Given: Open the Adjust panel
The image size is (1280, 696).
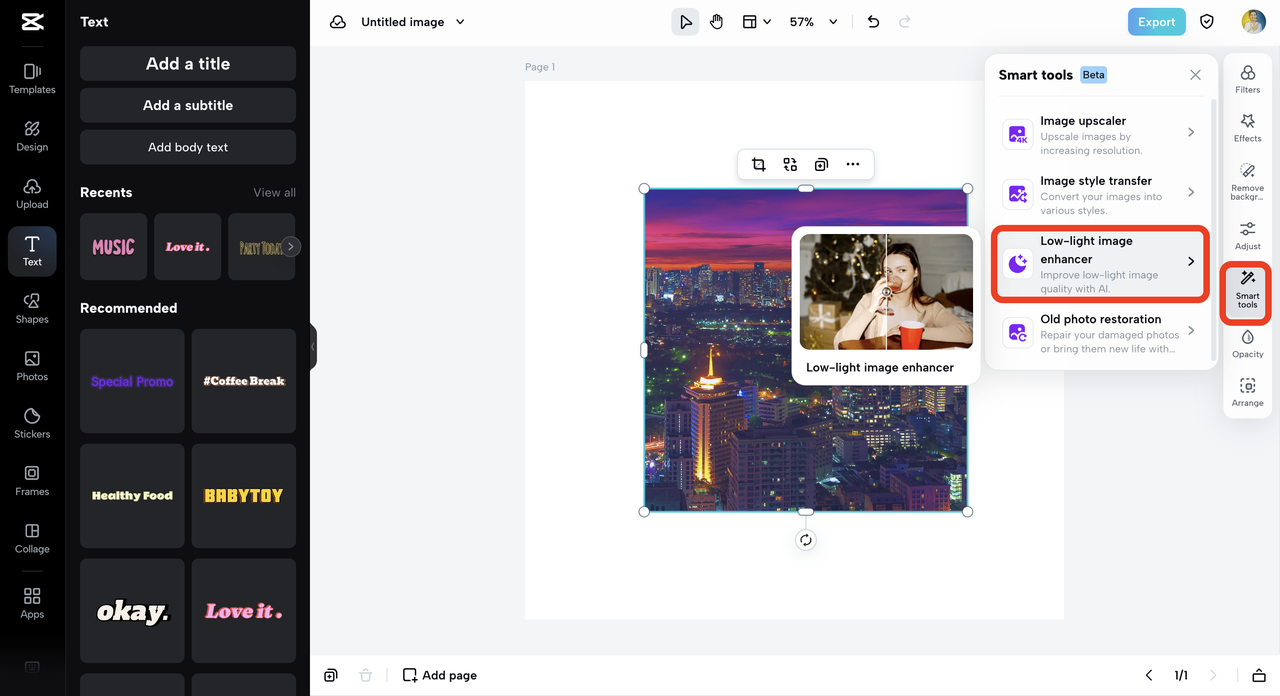Looking at the screenshot, I should click(1247, 236).
